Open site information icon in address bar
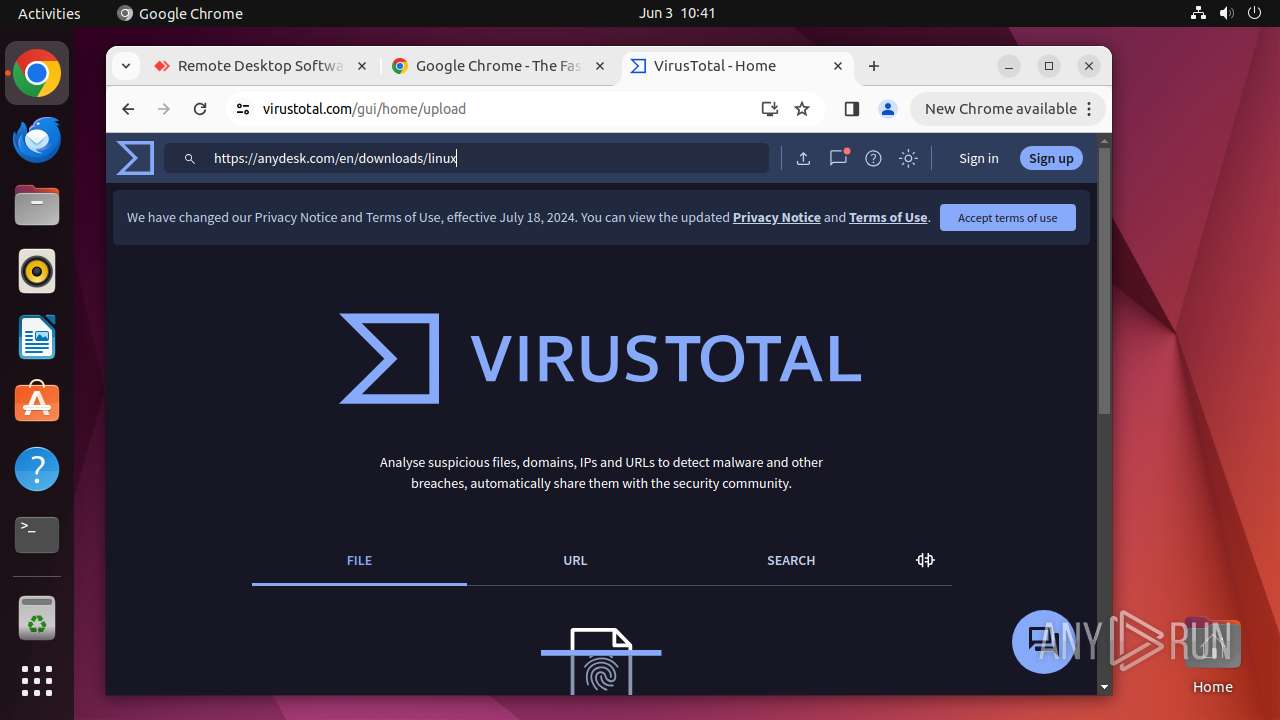 243,109
